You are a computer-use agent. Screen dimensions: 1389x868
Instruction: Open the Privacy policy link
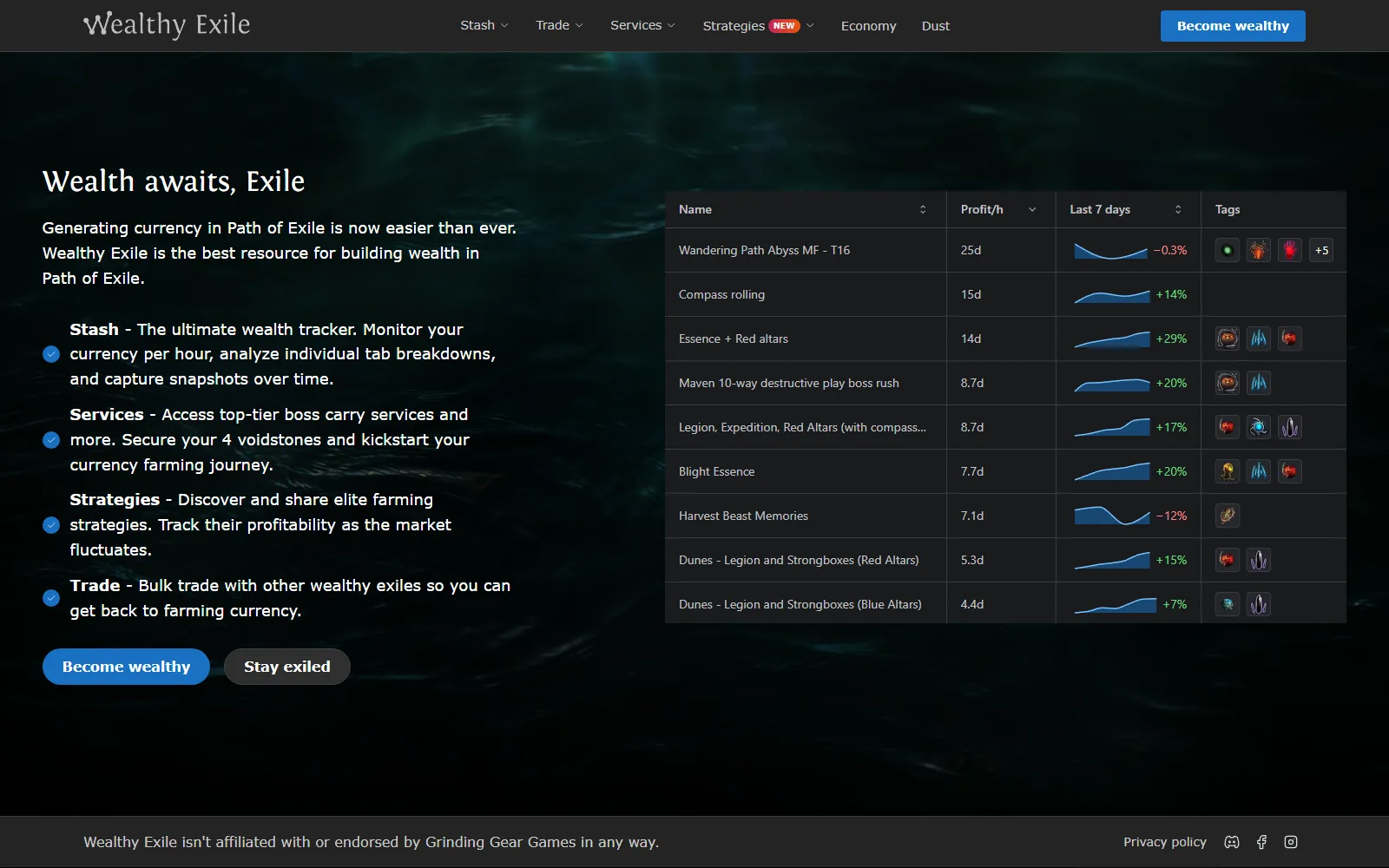[1165, 842]
